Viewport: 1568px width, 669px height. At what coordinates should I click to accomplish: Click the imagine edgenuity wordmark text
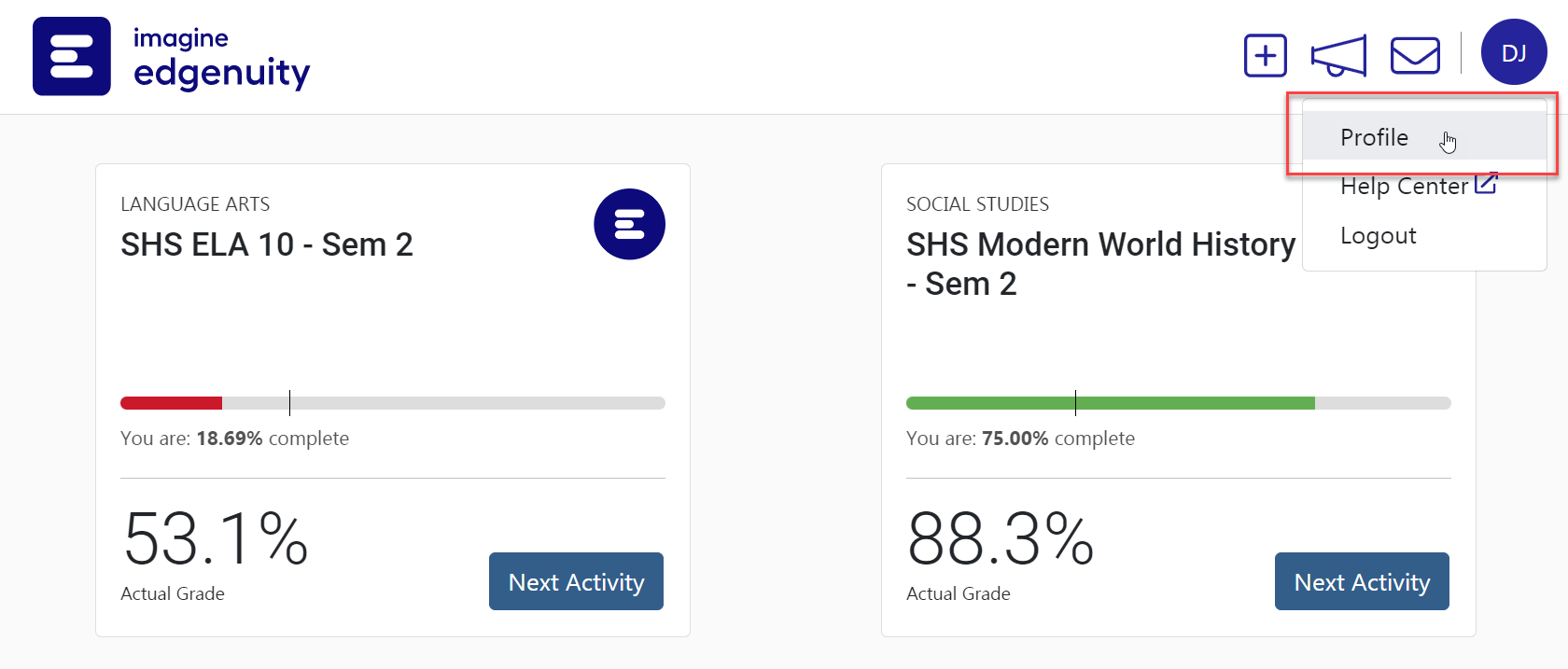coord(222,58)
